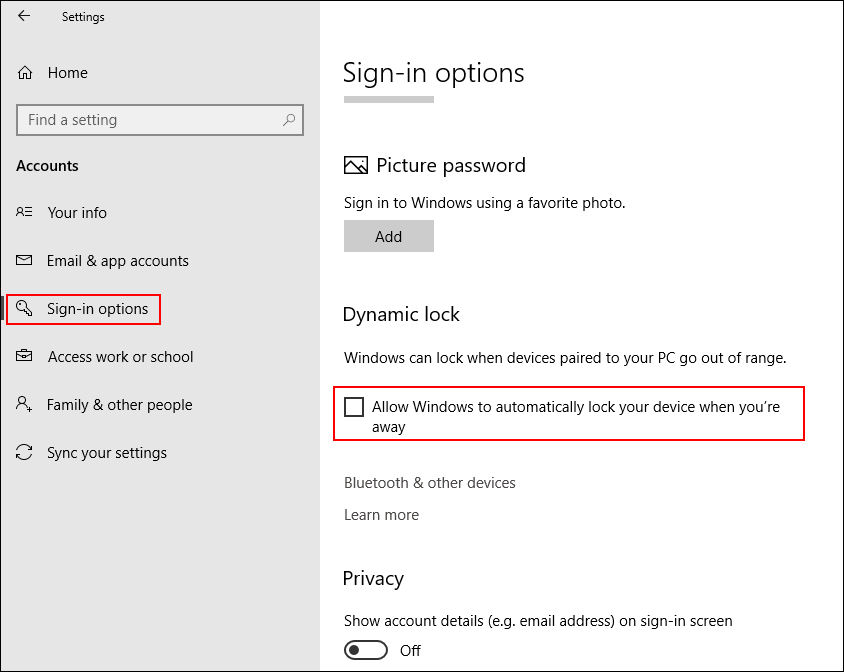Click the Email envelope icon

24,261
